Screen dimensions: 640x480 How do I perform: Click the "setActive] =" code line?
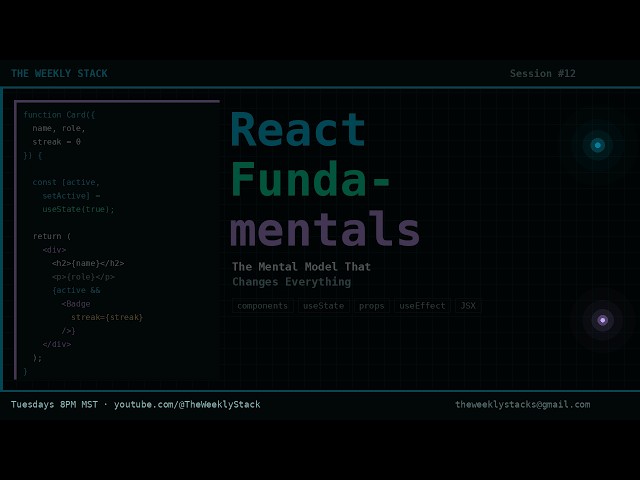click(71, 196)
